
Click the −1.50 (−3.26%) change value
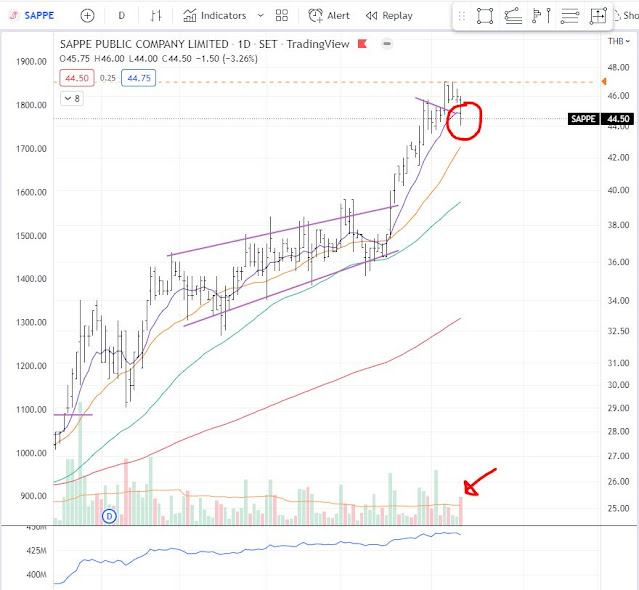click(x=227, y=59)
